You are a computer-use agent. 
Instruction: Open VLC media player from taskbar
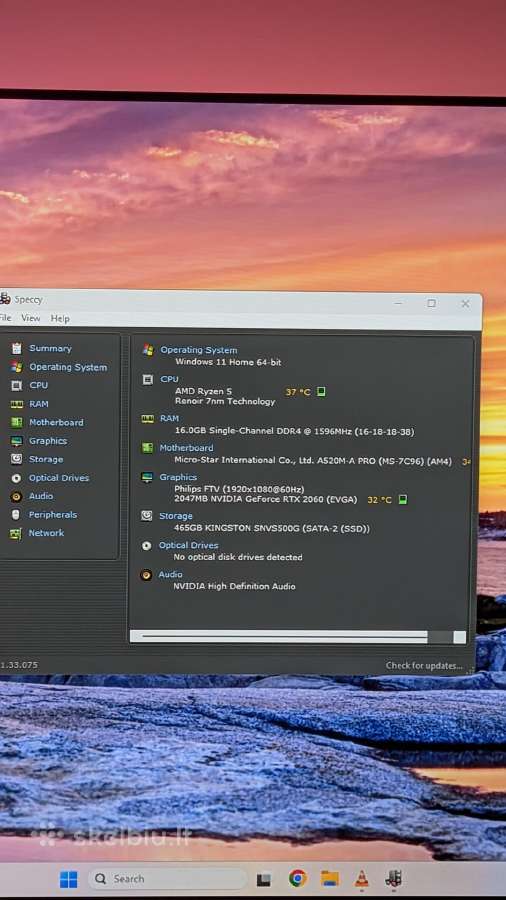[x=361, y=879]
